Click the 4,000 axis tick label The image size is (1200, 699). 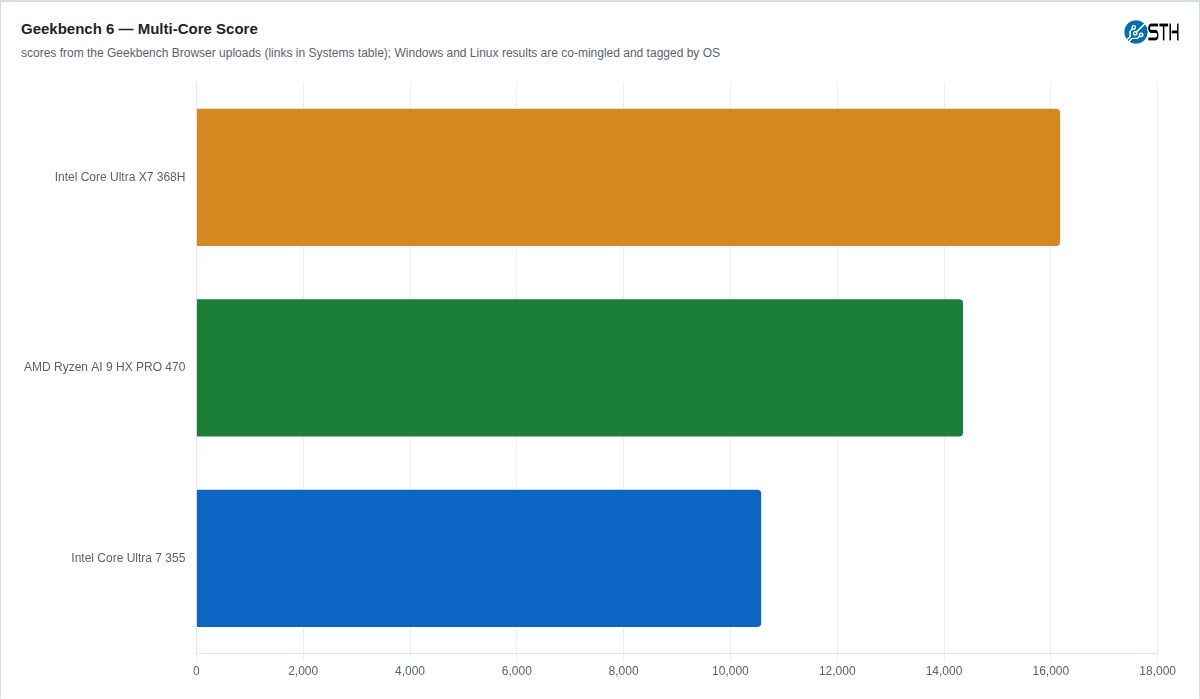(410, 670)
